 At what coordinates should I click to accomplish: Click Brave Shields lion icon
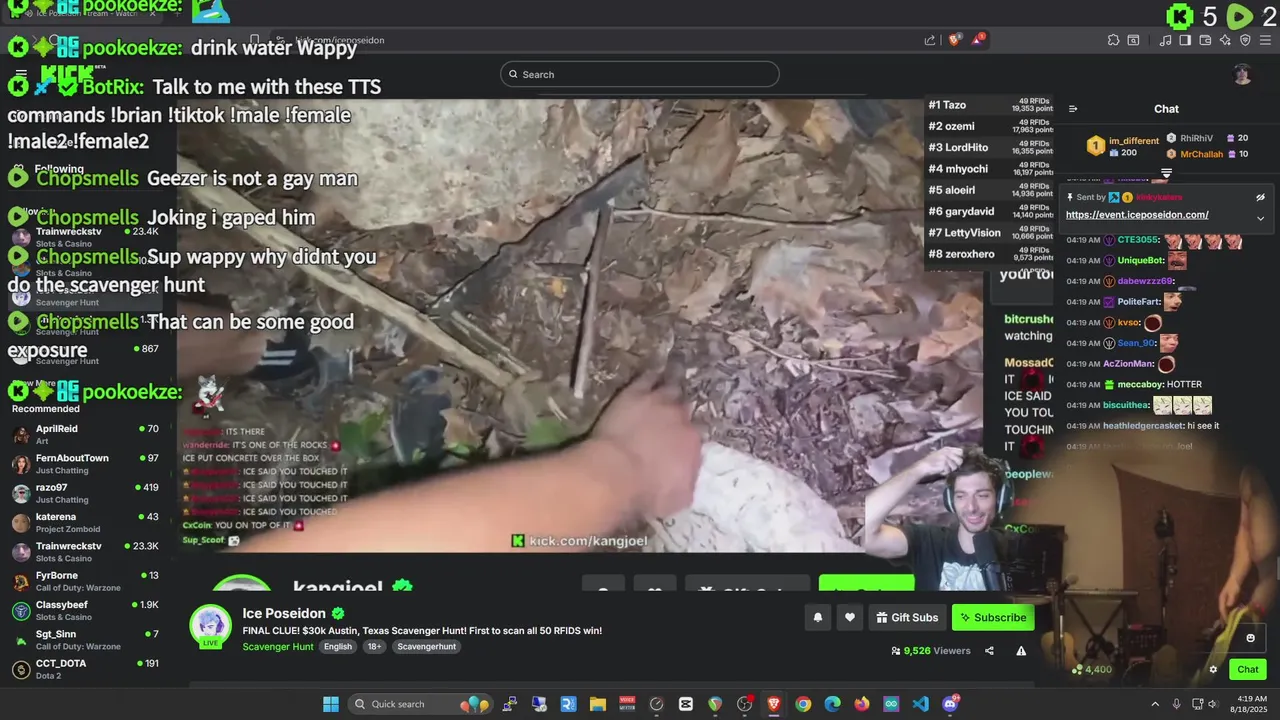point(954,40)
